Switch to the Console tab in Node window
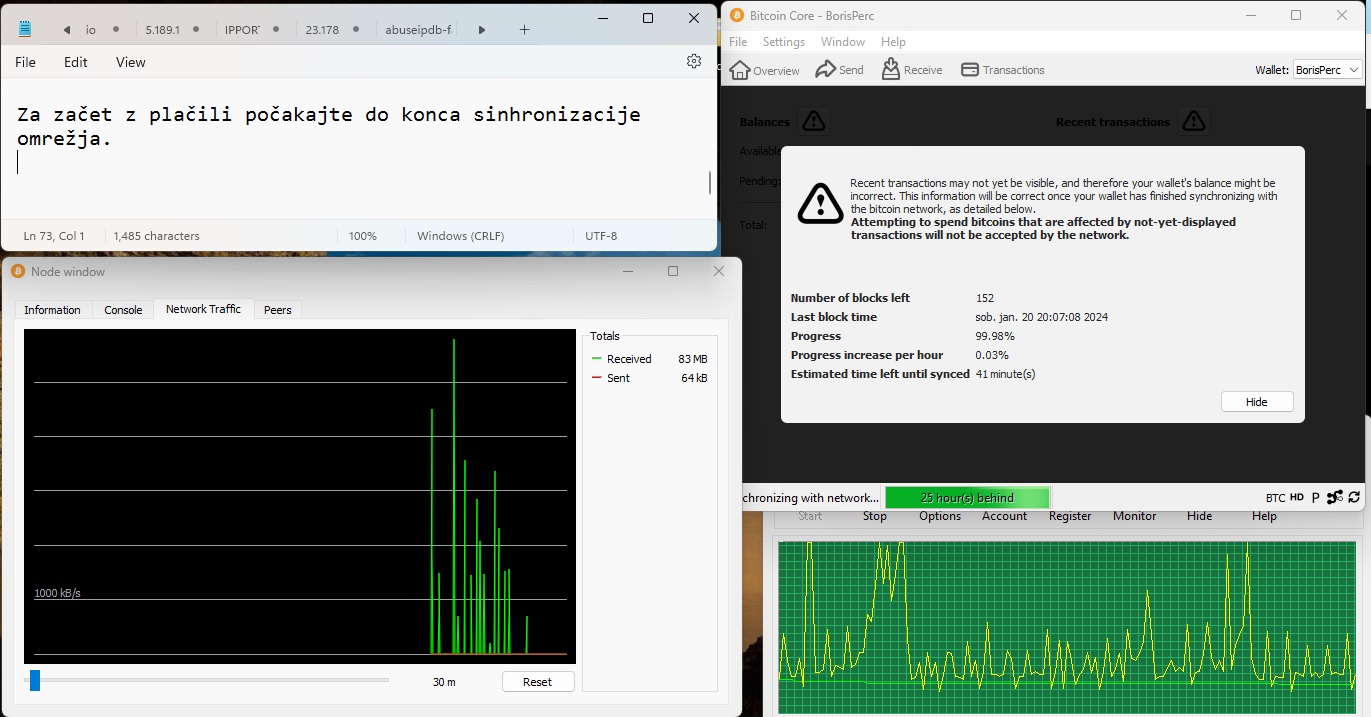The height and width of the screenshot is (717, 1371). pyautogui.click(x=123, y=310)
